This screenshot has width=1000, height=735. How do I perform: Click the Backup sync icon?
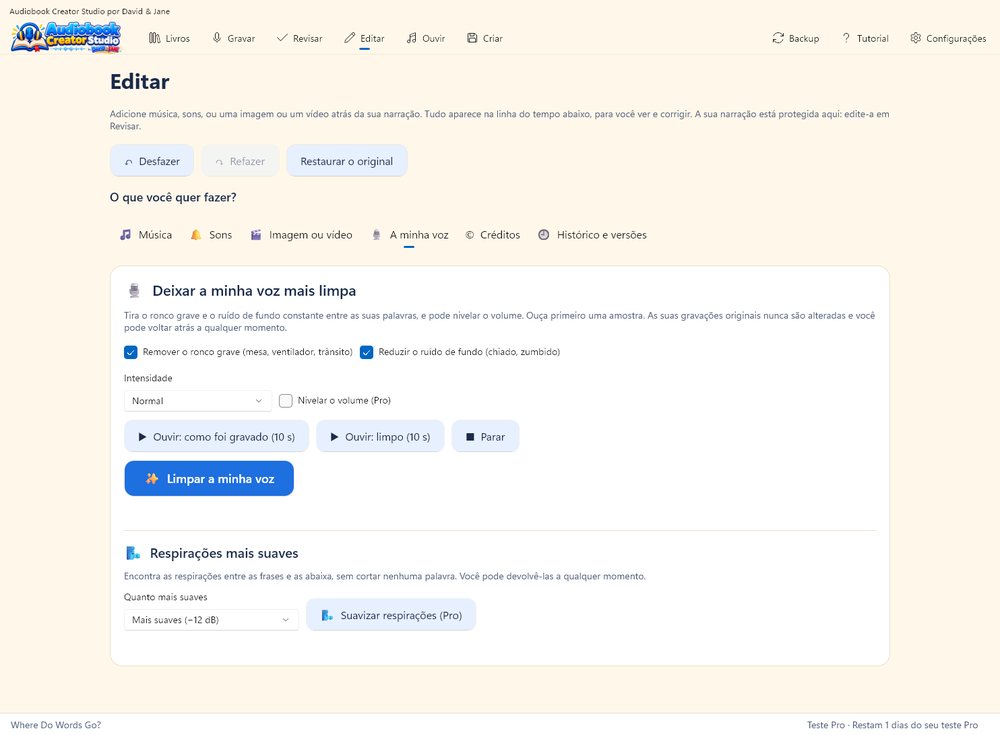(x=778, y=38)
